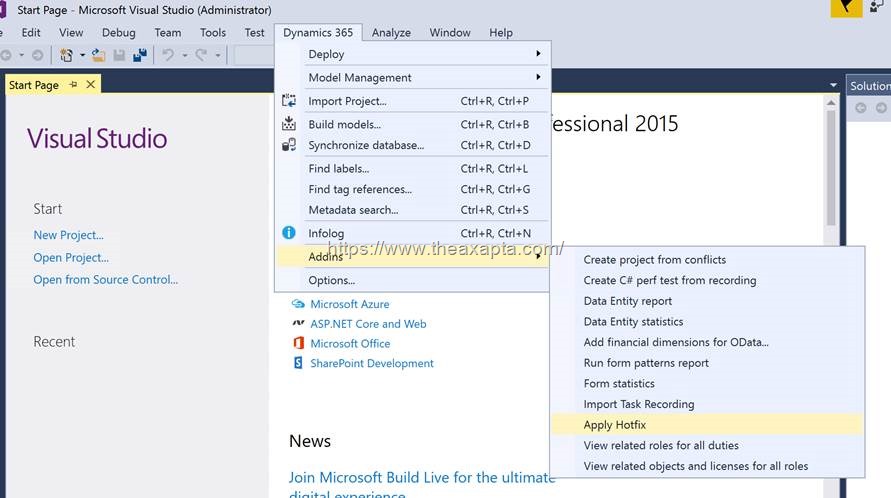Click the Navigate Forward toolbar icon

pyautogui.click(x=38, y=55)
